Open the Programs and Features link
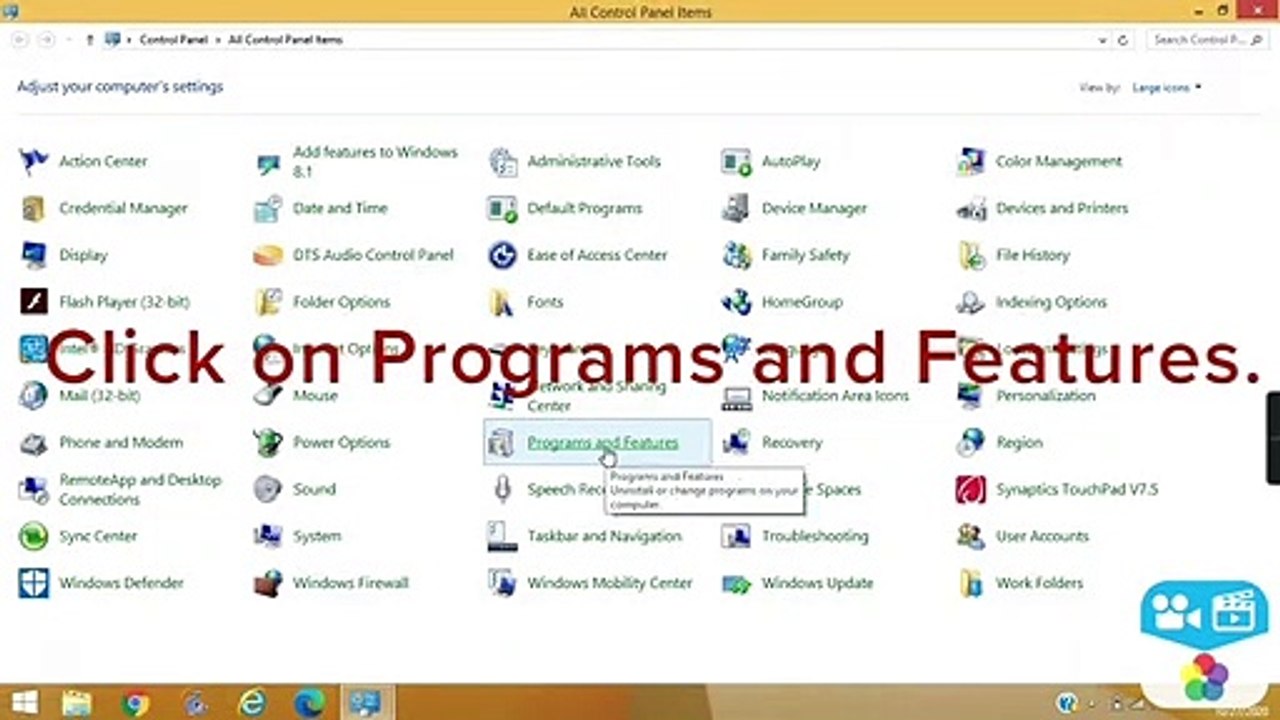The width and height of the screenshot is (1280, 720). click(603, 443)
